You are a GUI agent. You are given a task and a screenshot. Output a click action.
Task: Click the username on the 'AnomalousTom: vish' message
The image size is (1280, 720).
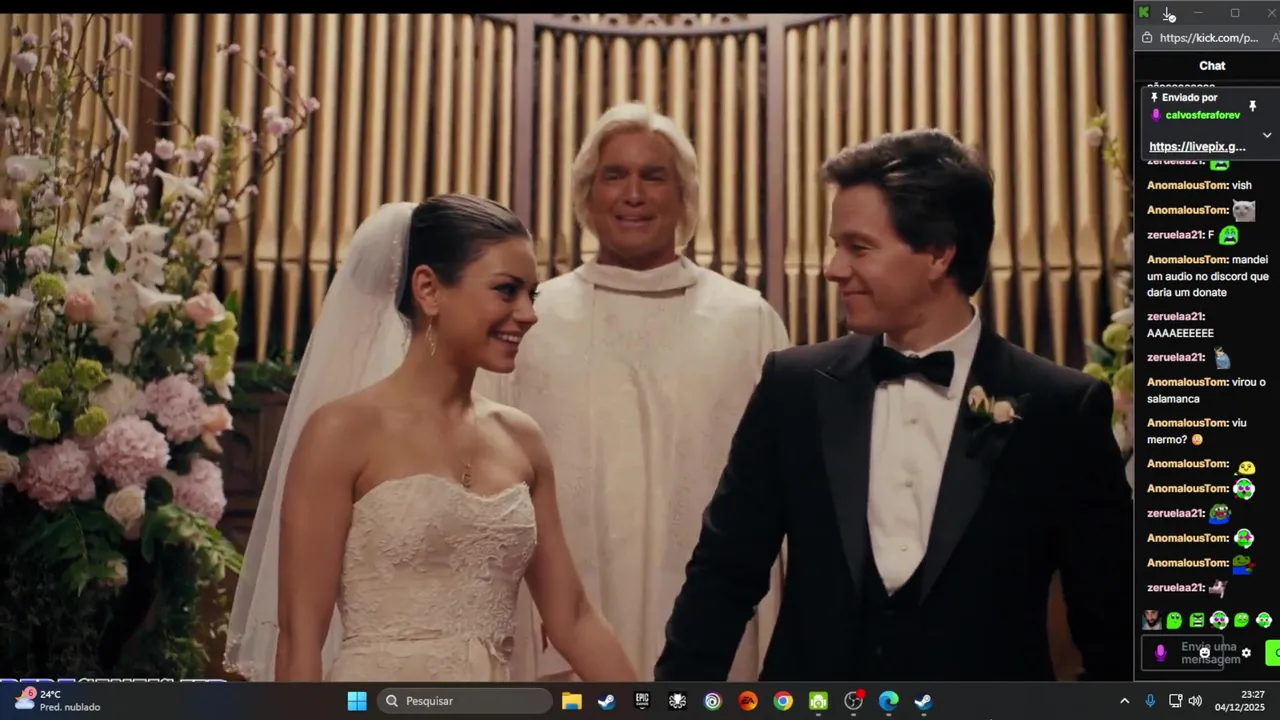click(x=1187, y=185)
